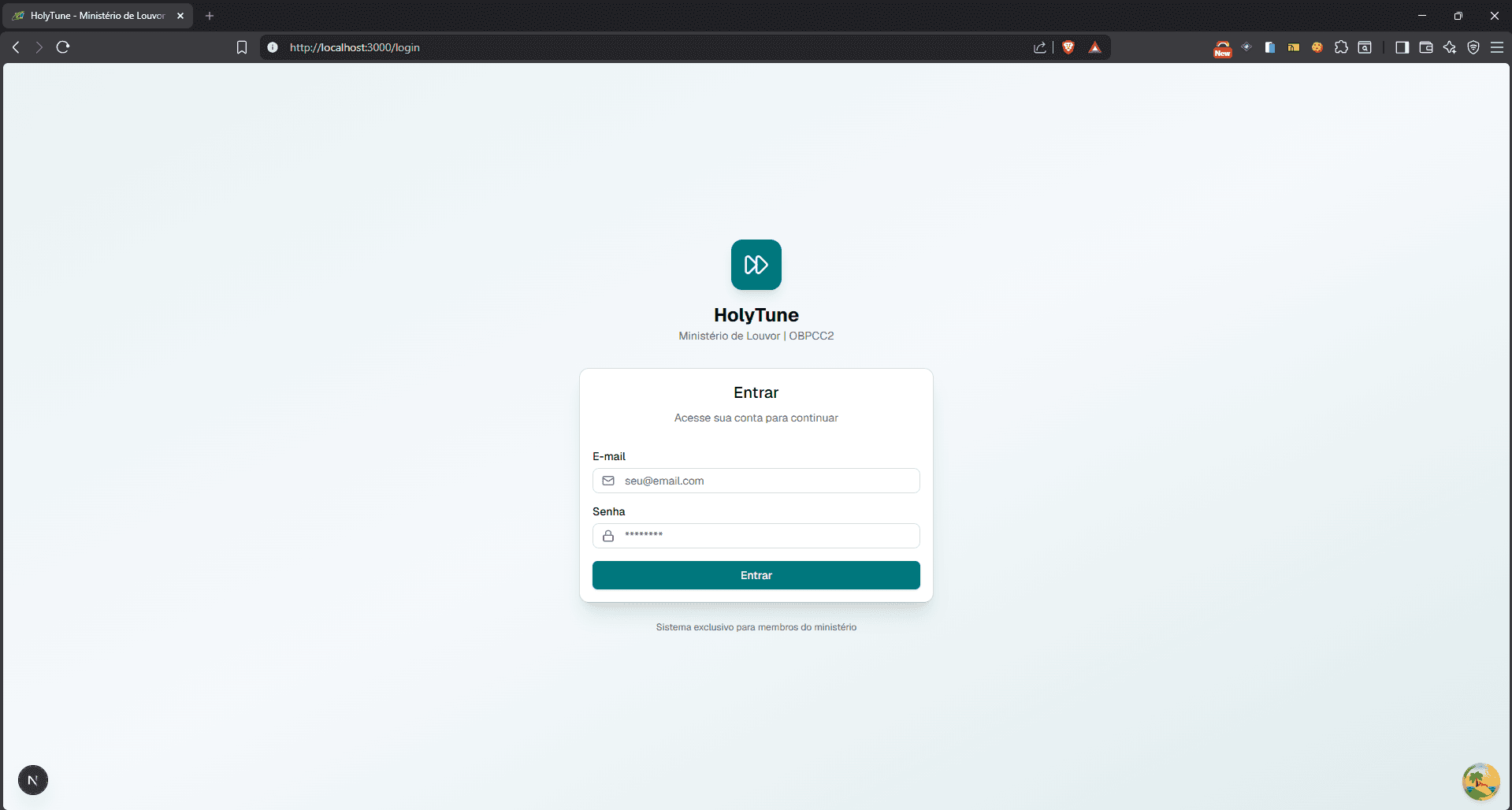Click 'Sistema exclusivo para membros do ministério' text

tap(756, 627)
